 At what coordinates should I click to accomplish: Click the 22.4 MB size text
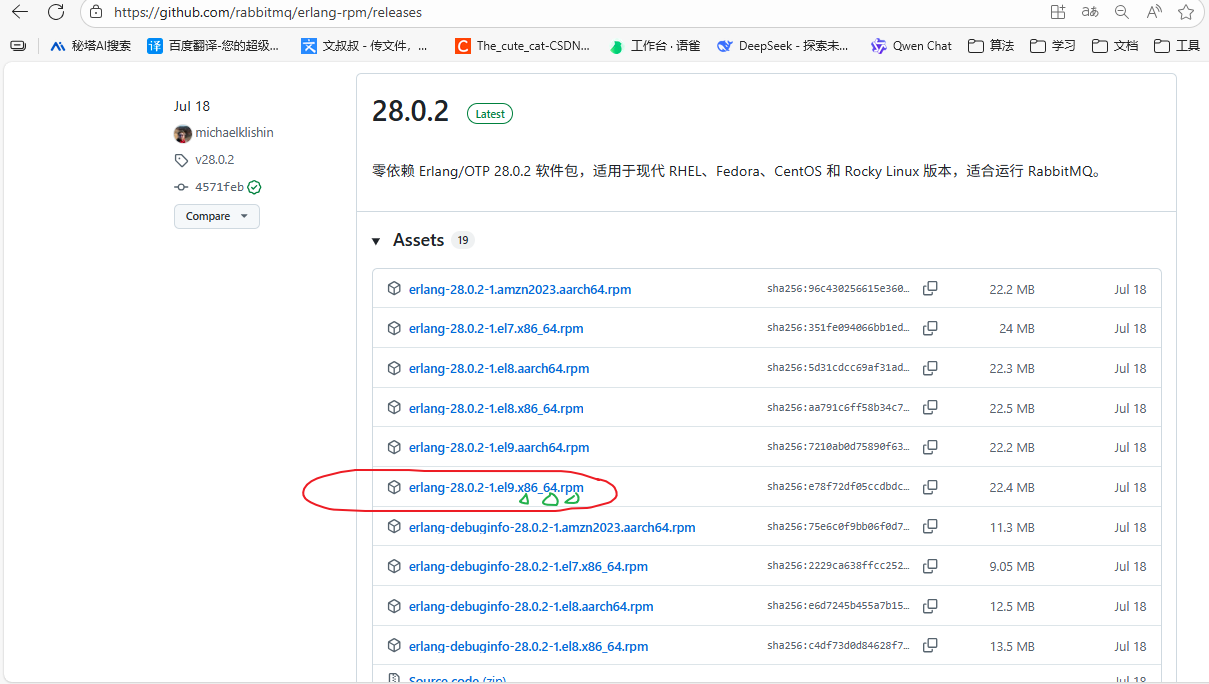pyautogui.click(x=1012, y=487)
